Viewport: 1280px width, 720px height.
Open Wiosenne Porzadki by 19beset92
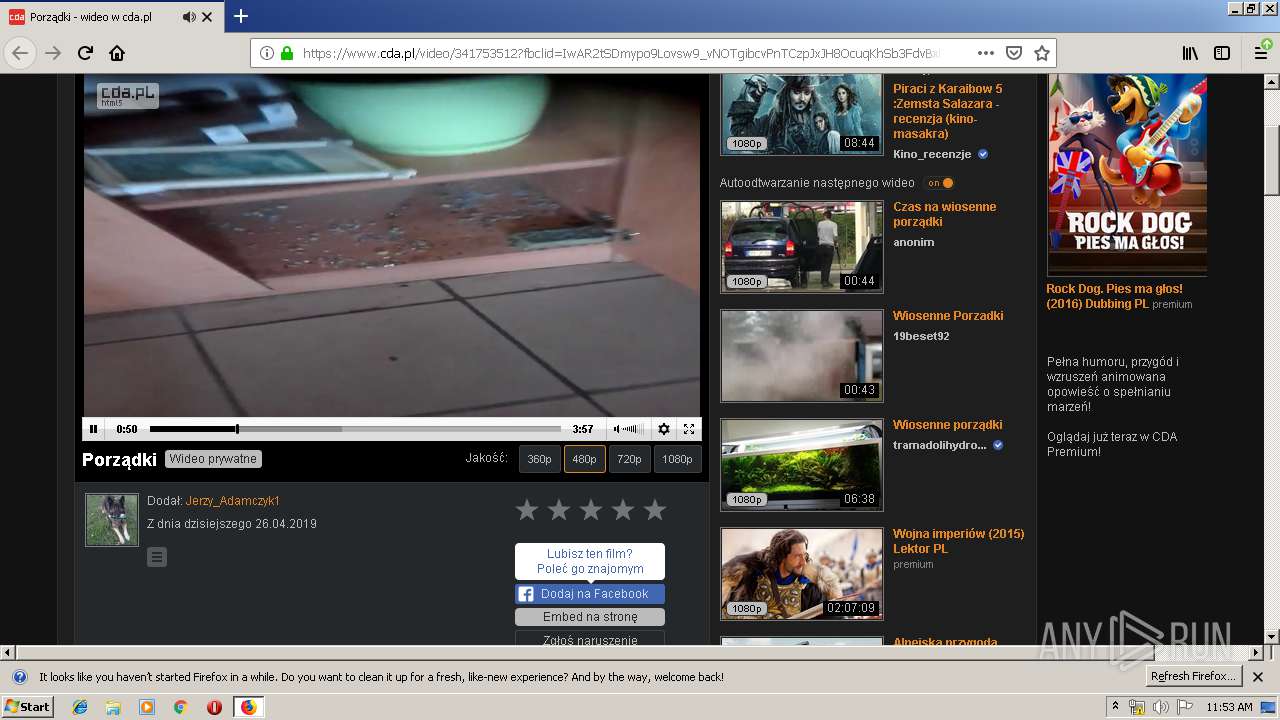pyautogui.click(x=948, y=316)
